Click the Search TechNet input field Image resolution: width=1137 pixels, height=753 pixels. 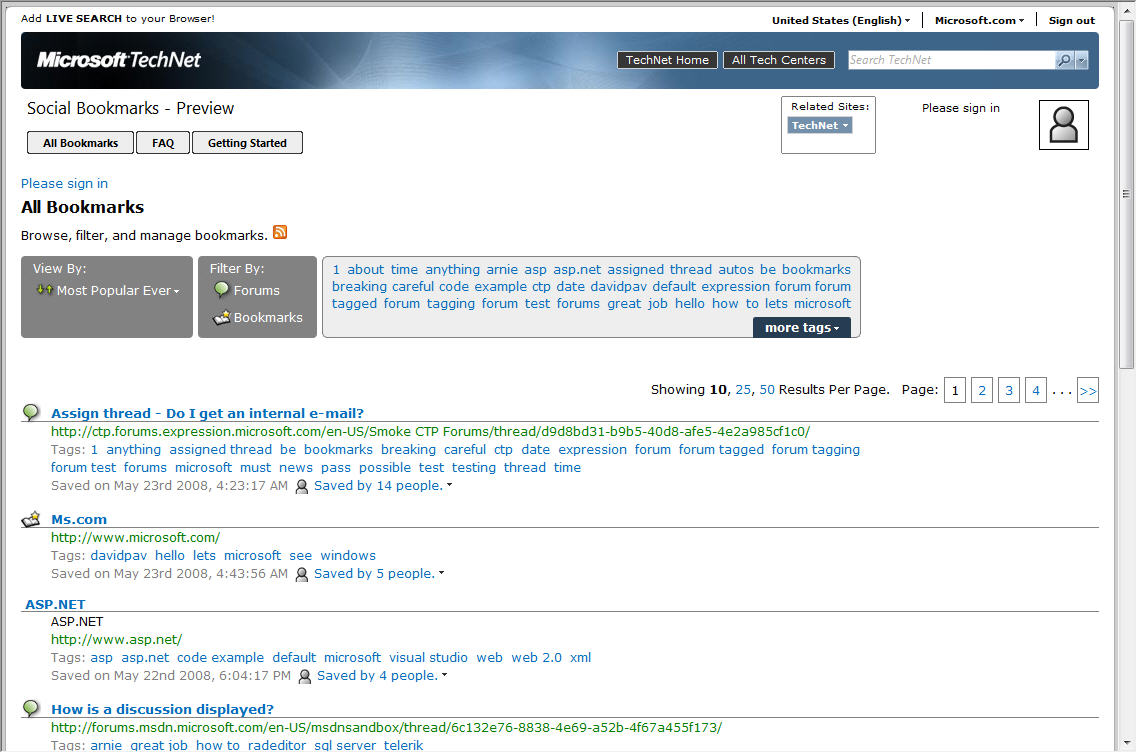951,60
